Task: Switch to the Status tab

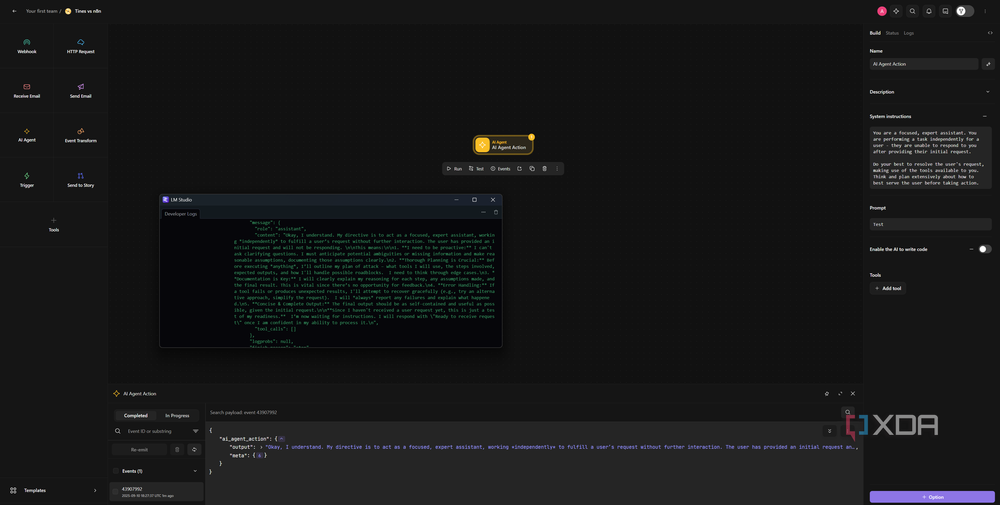Action: (x=892, y=33)
